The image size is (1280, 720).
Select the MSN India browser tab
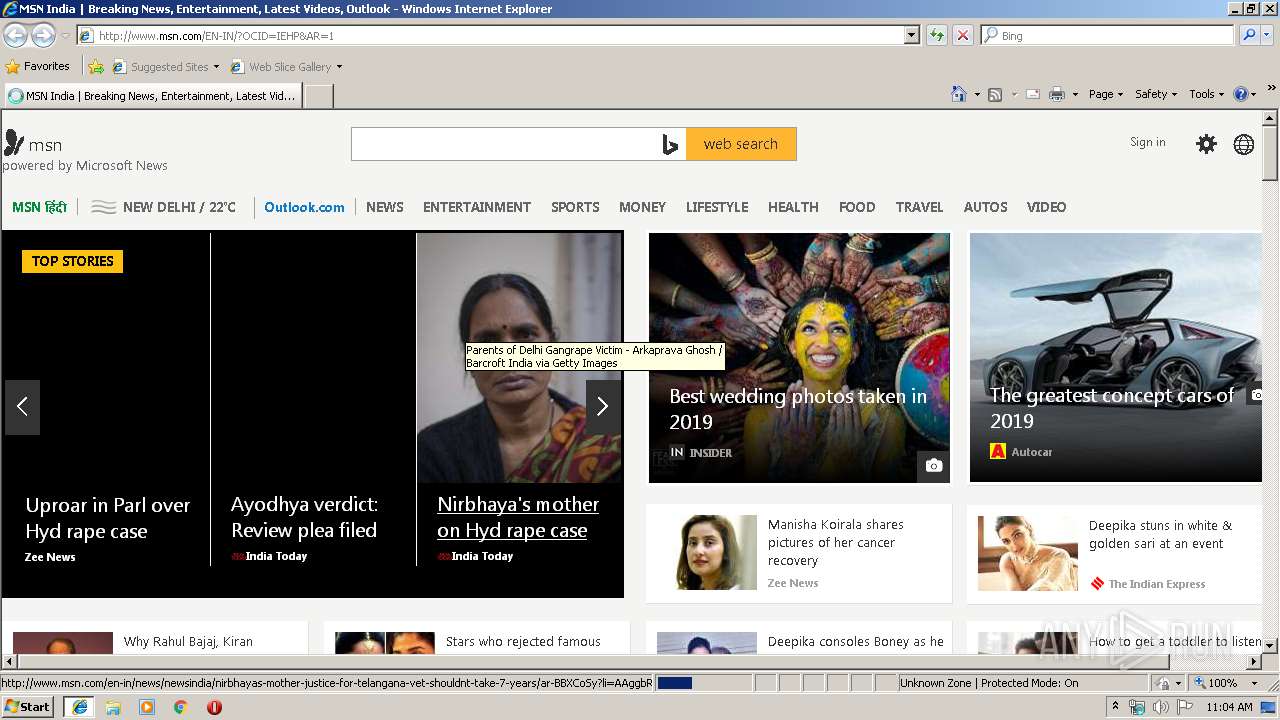(x=152, y=96)
